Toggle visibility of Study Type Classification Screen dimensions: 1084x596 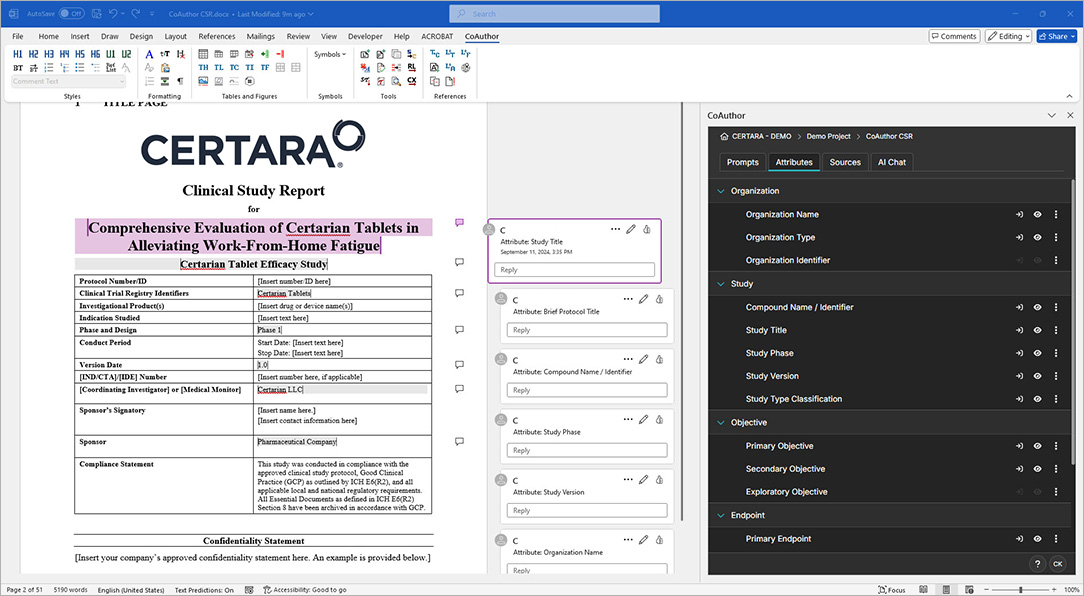tap(1038, 399)
